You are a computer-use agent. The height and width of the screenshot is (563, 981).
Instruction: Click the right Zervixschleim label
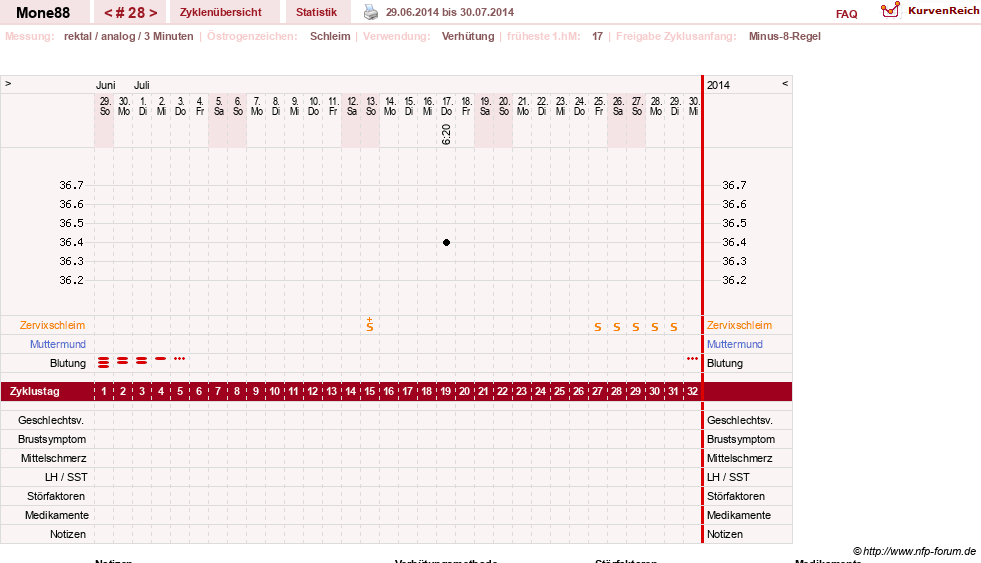pyautogui.click(x=740, y=325)
